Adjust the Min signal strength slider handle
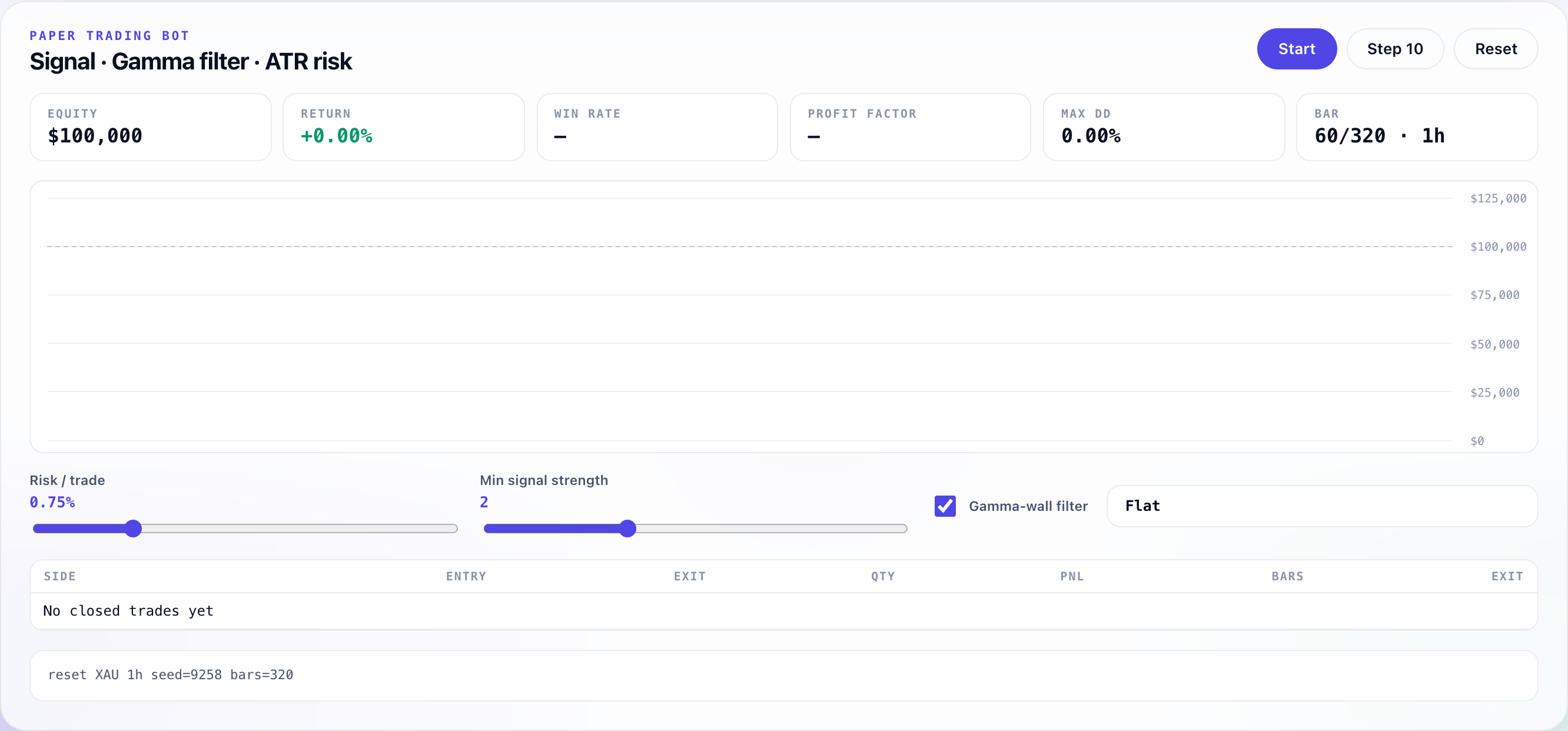1568x731 pixels. [x=627, y=529]
